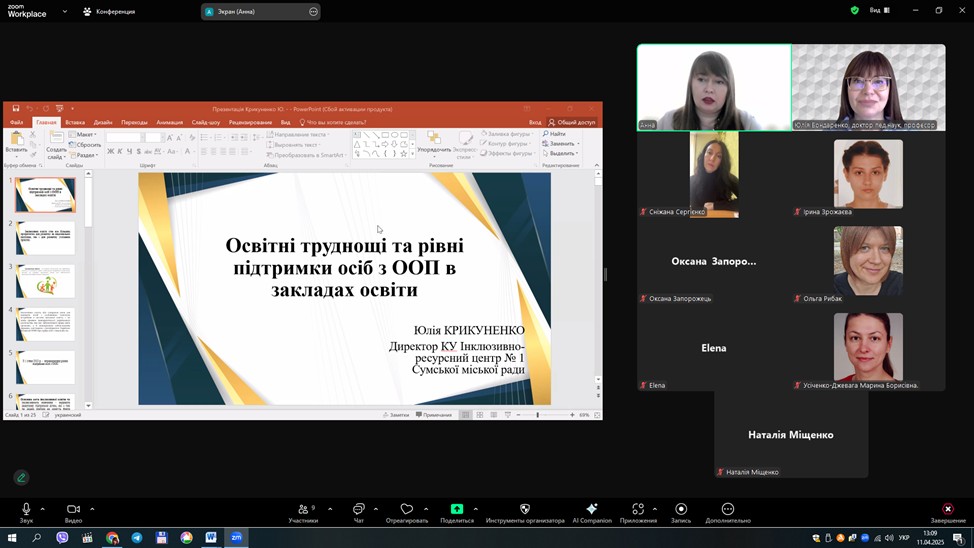Start recording with the Запись button

[681, 510]
